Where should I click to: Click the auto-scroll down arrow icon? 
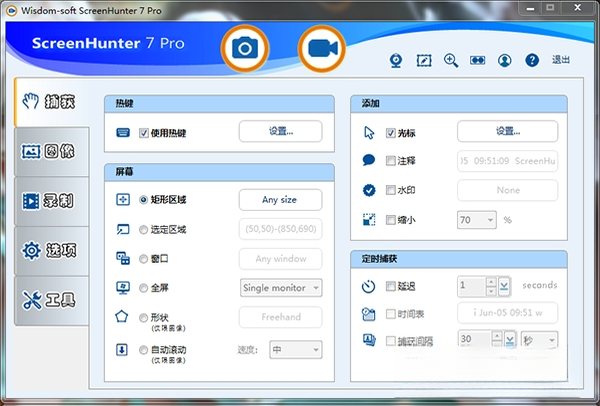point(122,349)
